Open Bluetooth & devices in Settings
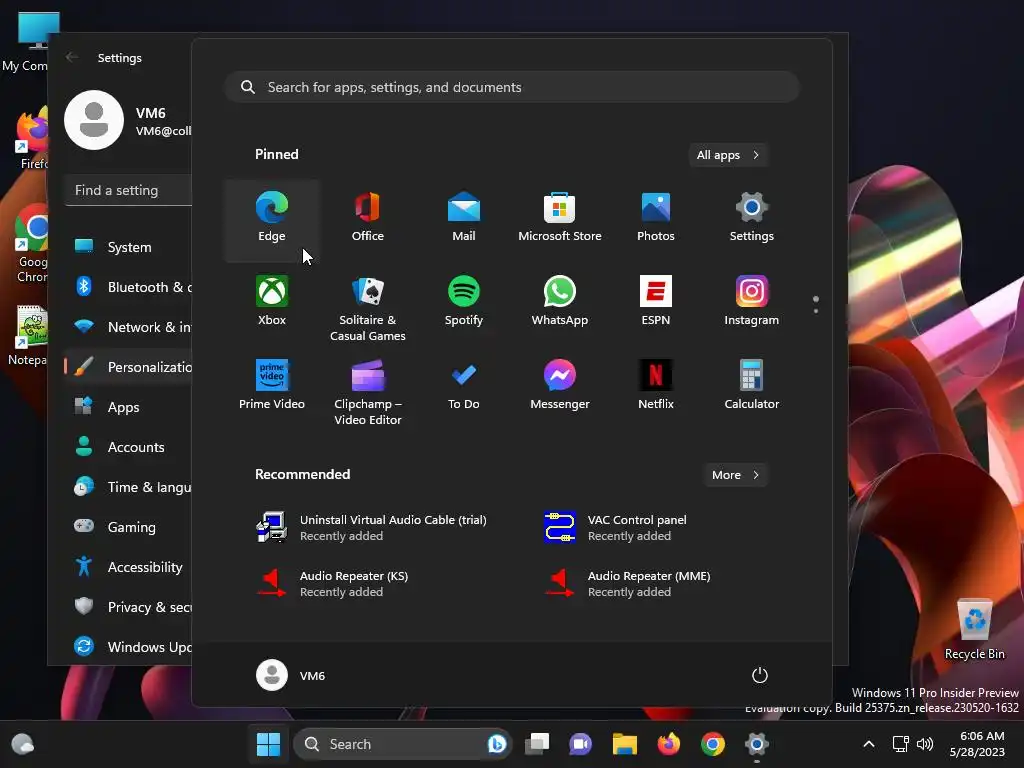This screenshot has width=1024, height=768. pyautogui.click(x=129, y=287)
